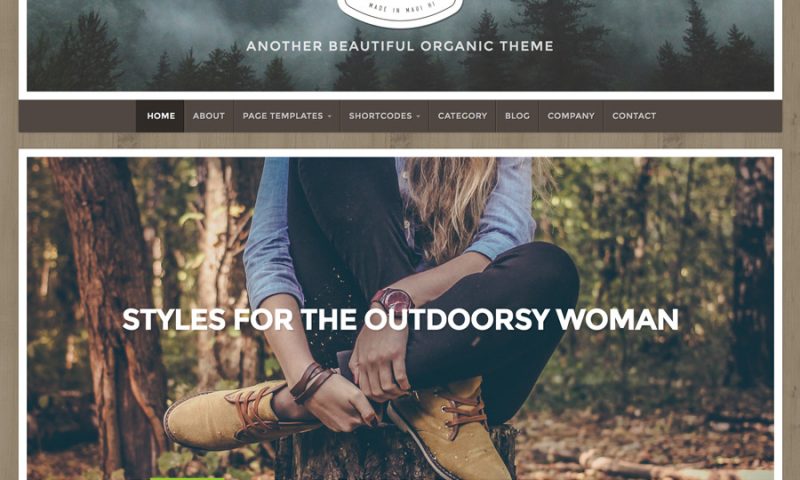Viewport: 800px width, 480px height.
Task: Go to the About page
Action: [209, 116]
